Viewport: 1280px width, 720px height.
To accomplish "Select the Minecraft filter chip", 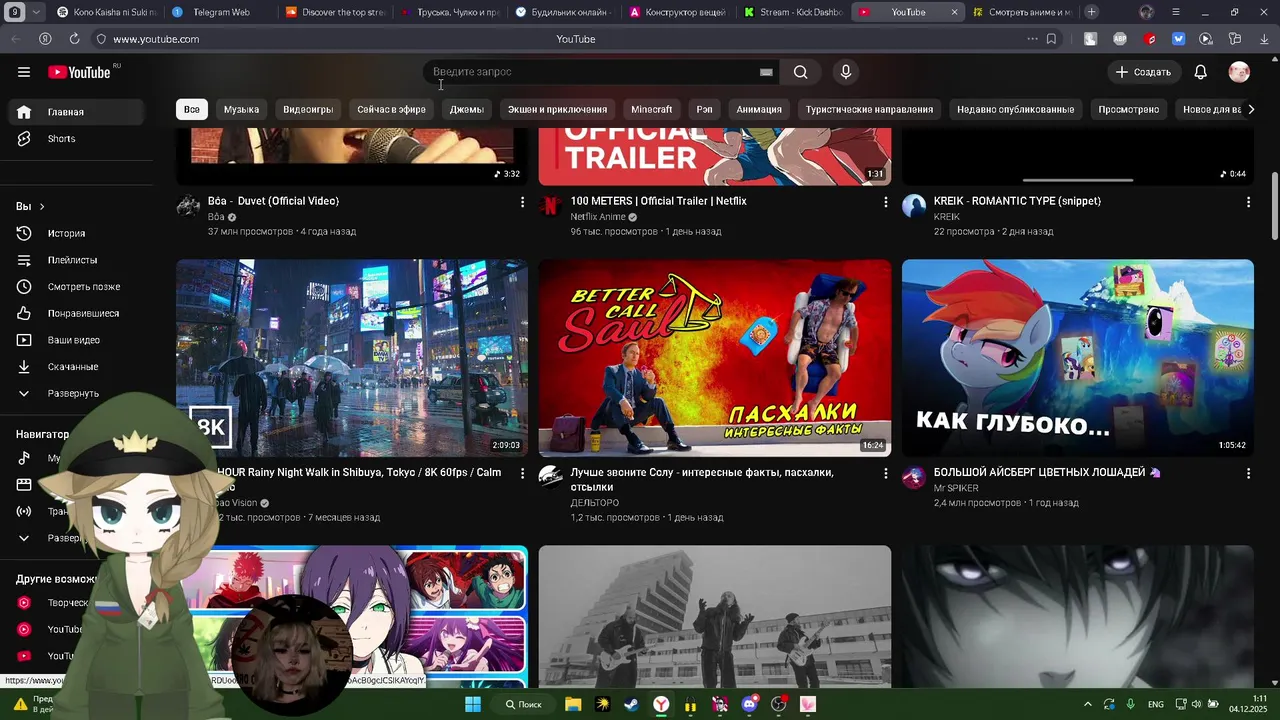I will tap(651, 109).
